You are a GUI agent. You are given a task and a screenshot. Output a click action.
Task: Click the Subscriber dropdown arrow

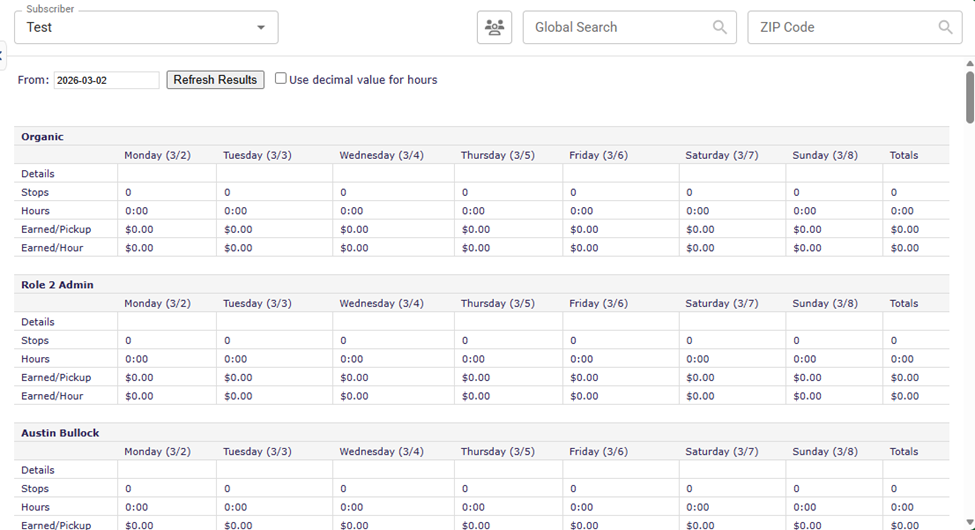click(x=261, y=28)
